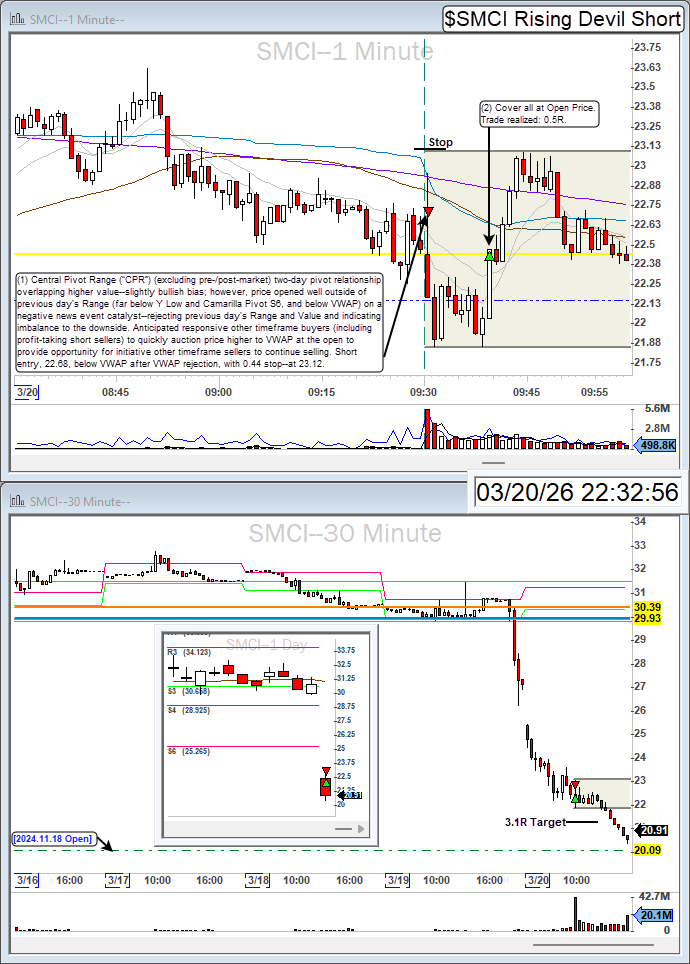Image resolution: width=690 pixels, height=964 pixels.
Task: Click the 09:15 time label on 1 Minute axis
Action: [x=321, y=392]
